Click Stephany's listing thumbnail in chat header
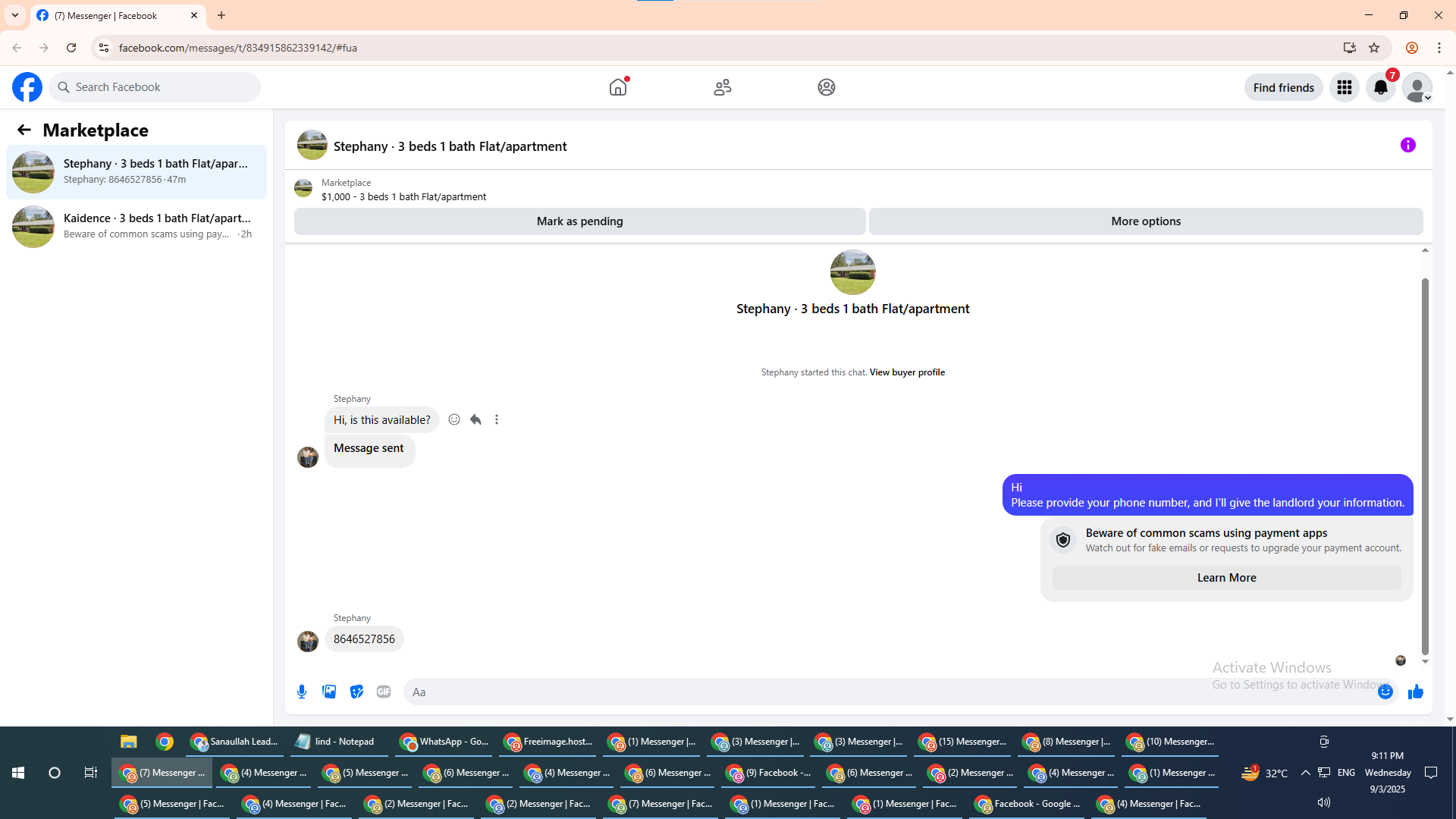 click(312, 145)
